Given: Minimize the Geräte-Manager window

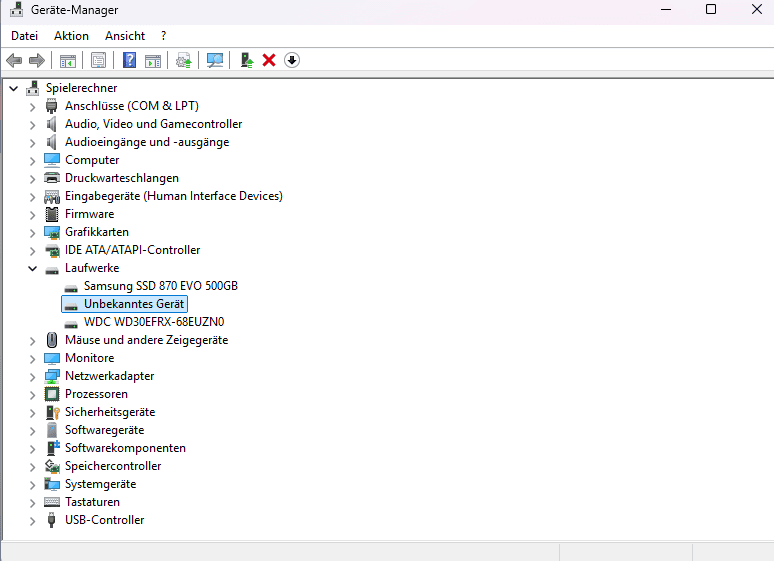Looking at the screenshot, I should pos(666,9).
